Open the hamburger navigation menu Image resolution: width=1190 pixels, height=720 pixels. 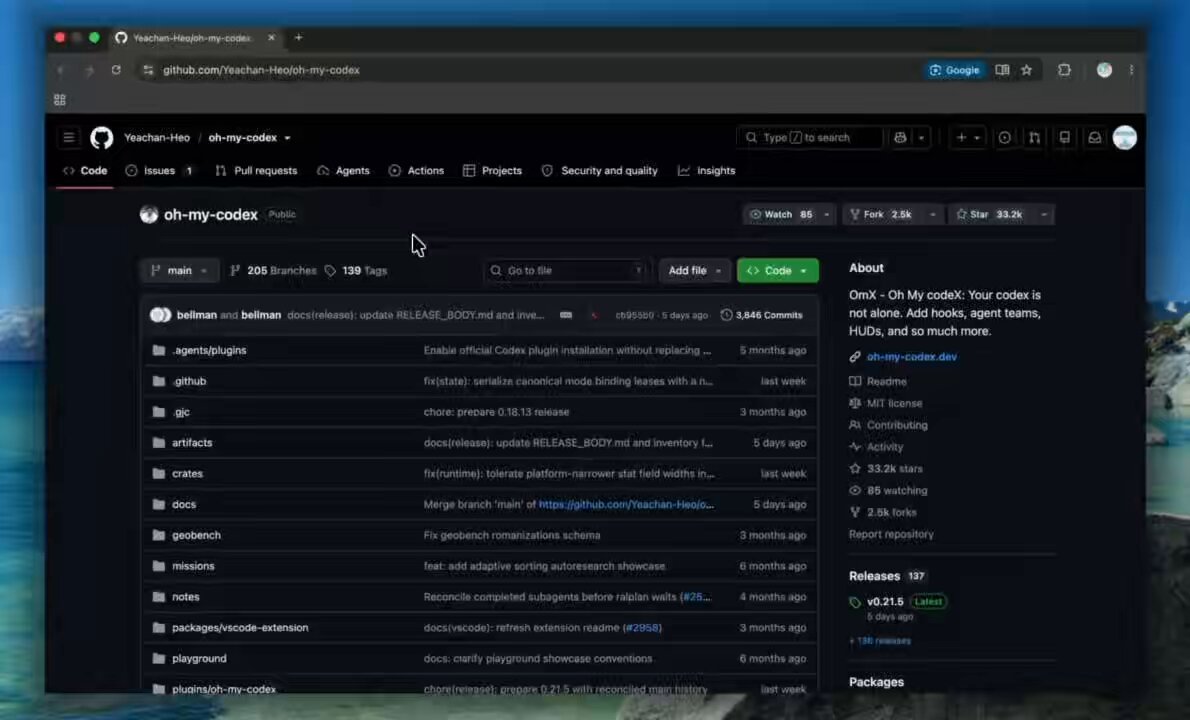tap(69, 137)
